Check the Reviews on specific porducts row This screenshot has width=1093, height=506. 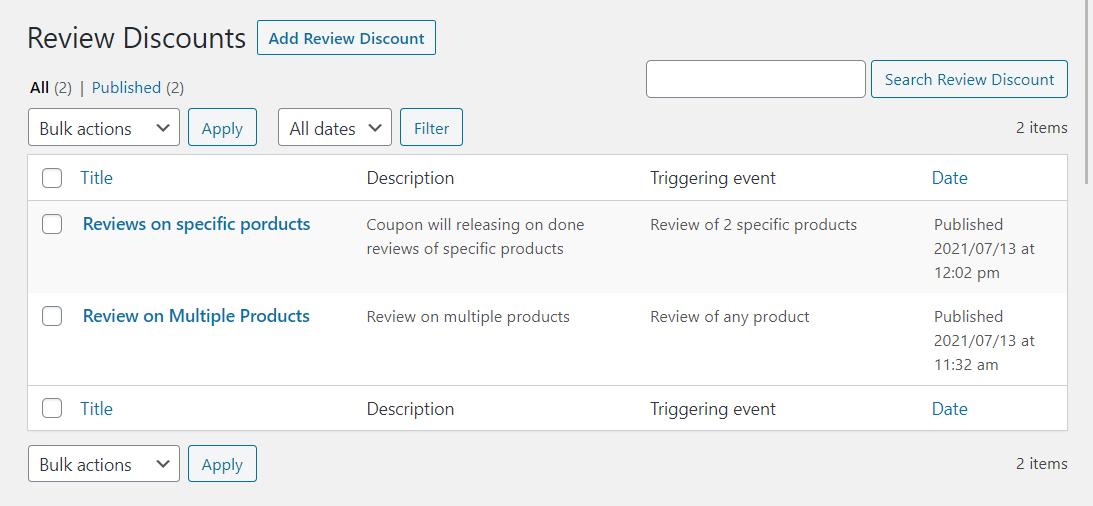52,224
